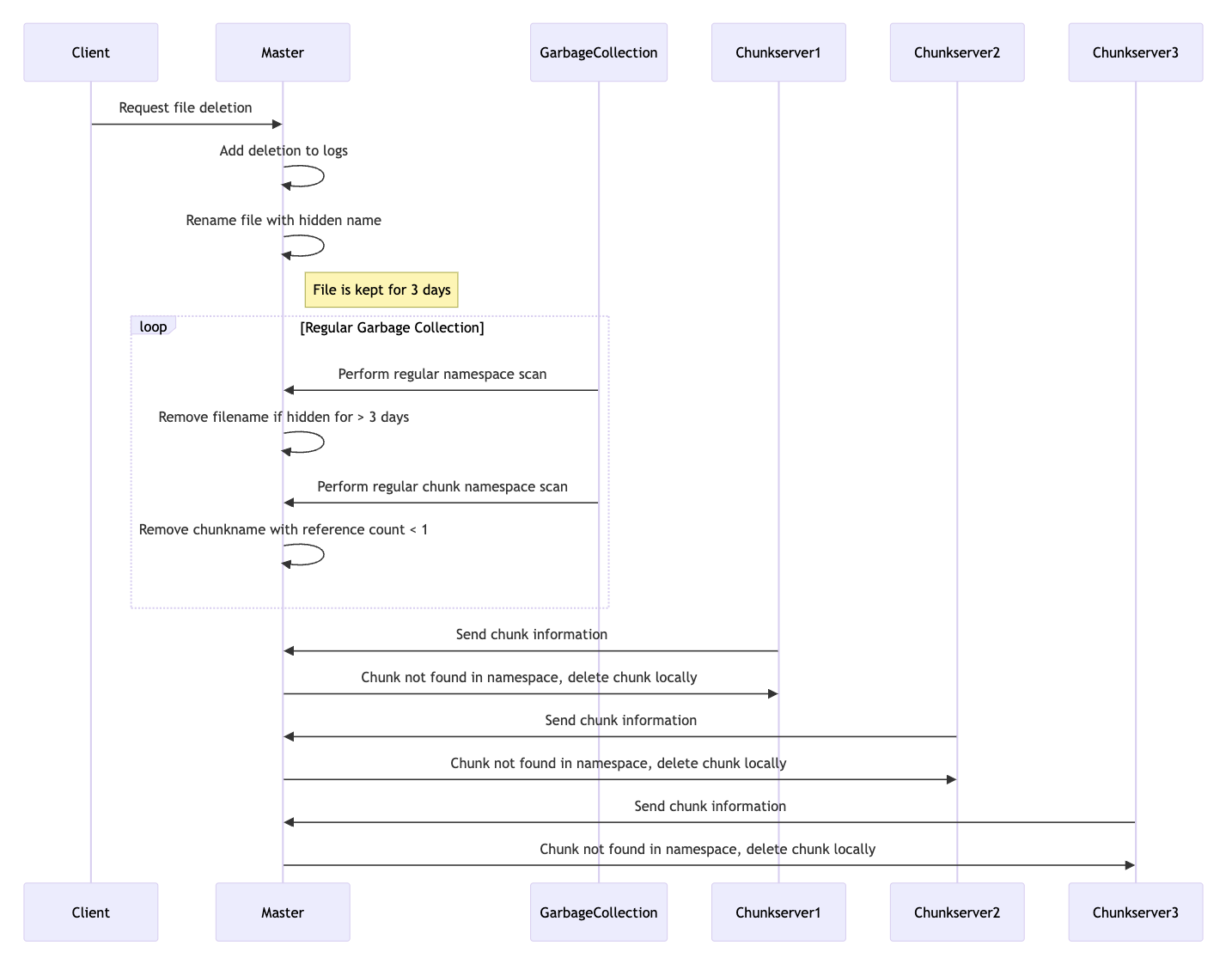Select the top Master participant box
Screen dimensions: 1232x964
[x=283, y=52]
